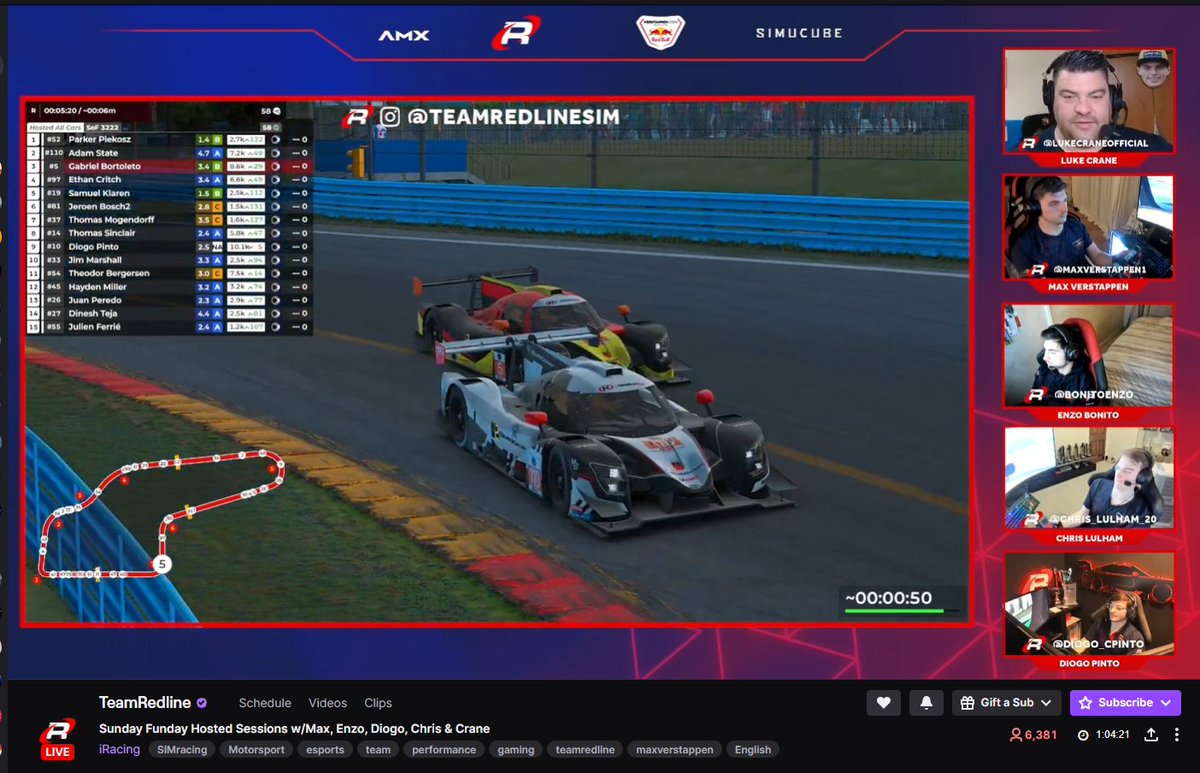Click the verified badge beside TeamRedline
This screenshot has width=1200, height=773.
point(202,703)
